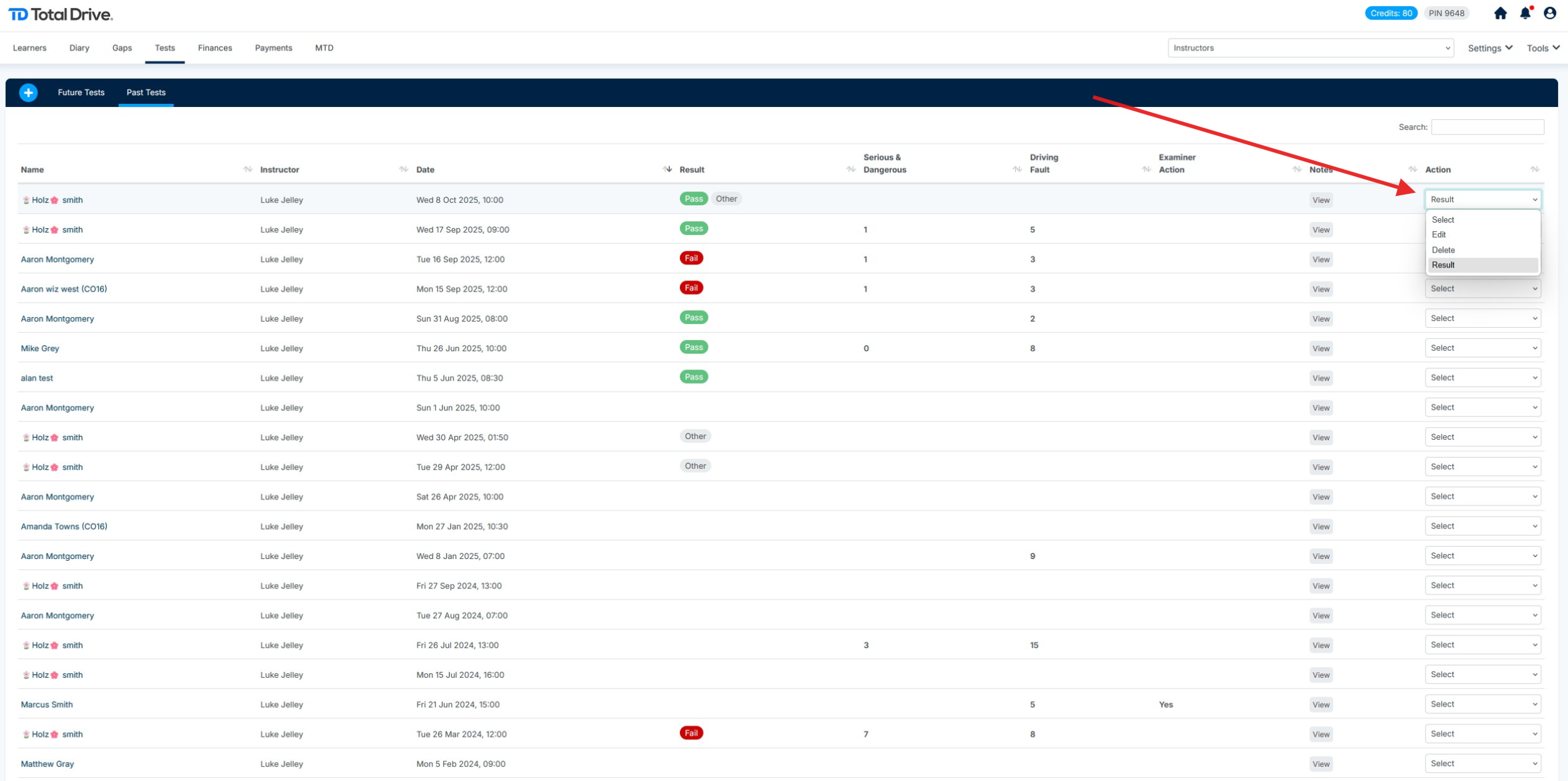Sort by Name column arrows
This screenshot has height=781, width=1568.
pyautogui.click(x=248, y=169)
